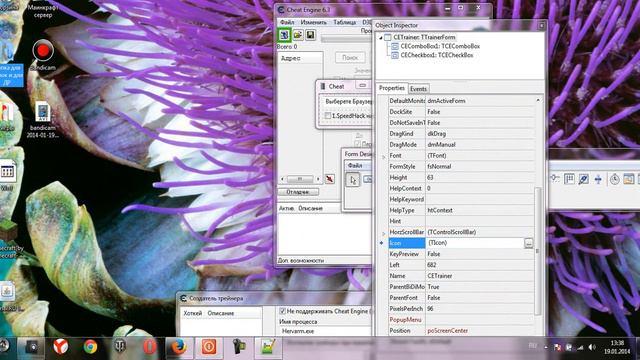The image size is (640, 360).
Task: Click the Height value 63
Action: (430, 178)
